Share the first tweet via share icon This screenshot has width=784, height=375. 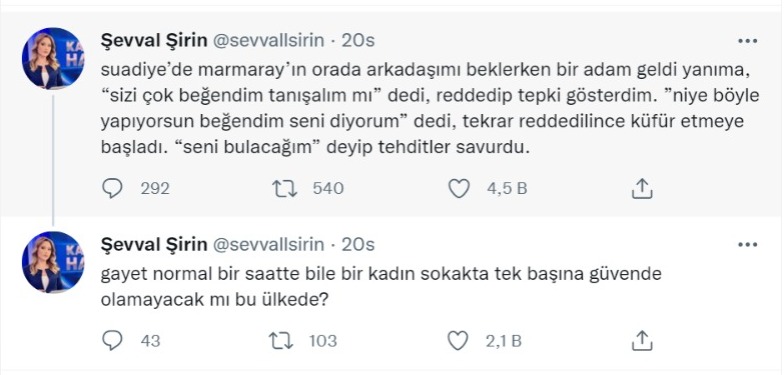pos(642,188)
